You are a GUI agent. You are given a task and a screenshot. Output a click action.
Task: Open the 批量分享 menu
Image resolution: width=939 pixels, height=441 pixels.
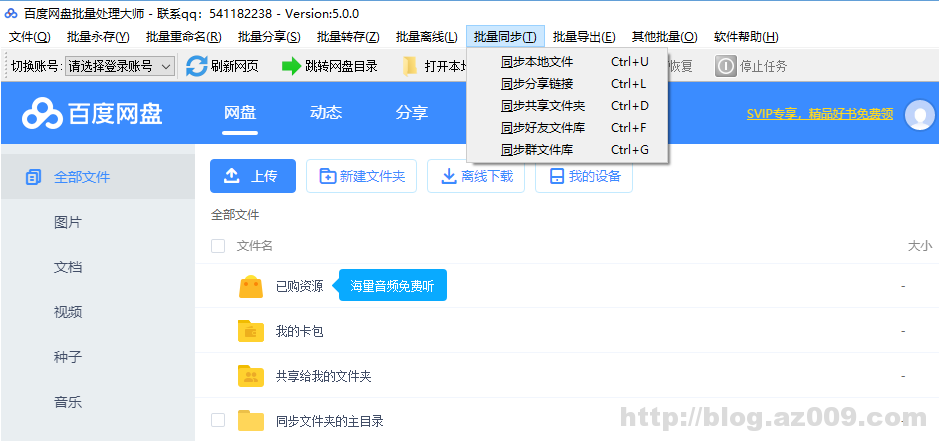point(269,37)
